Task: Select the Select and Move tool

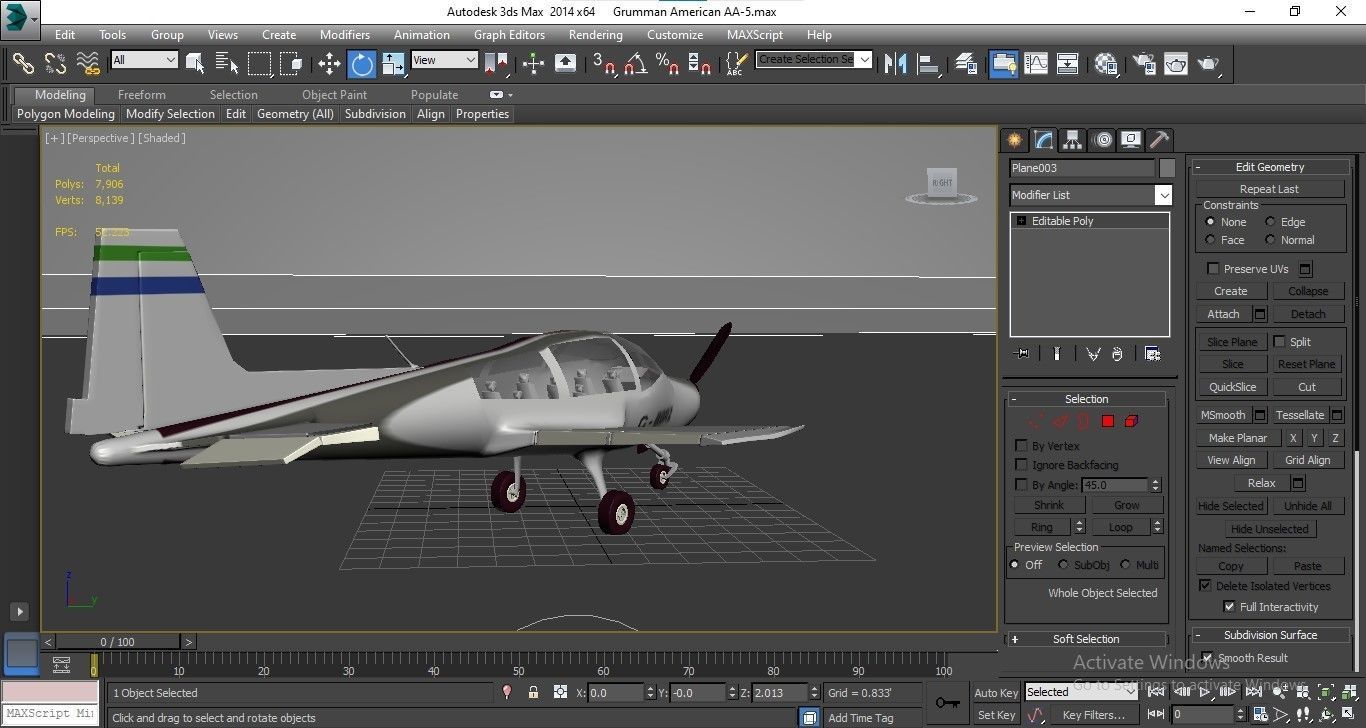Action: click(x=329, y=63)
